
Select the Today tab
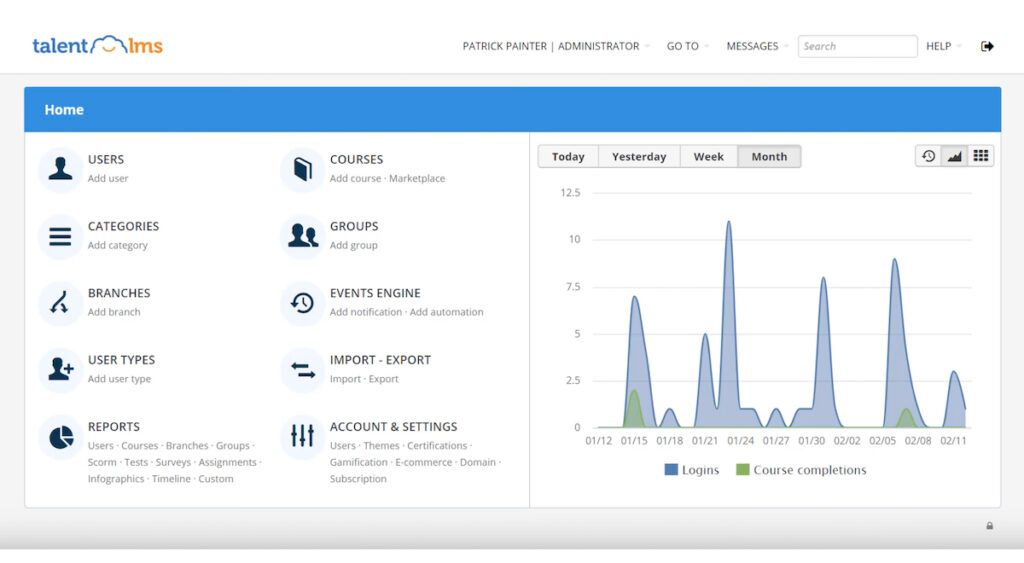point(568,157)
